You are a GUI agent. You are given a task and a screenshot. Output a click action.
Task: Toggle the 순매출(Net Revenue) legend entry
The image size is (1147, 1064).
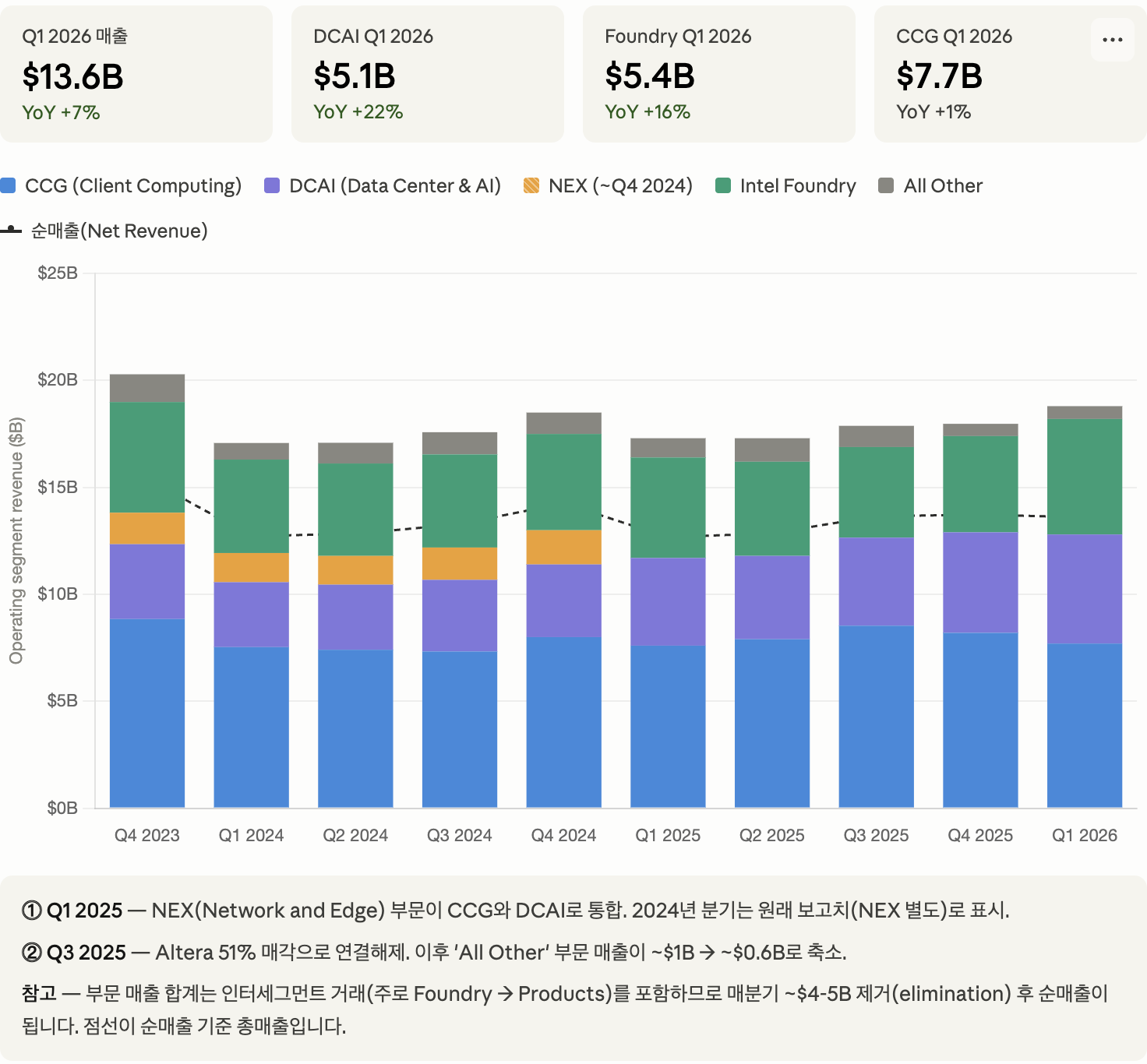pyautogui.click(x=104, y=231)
